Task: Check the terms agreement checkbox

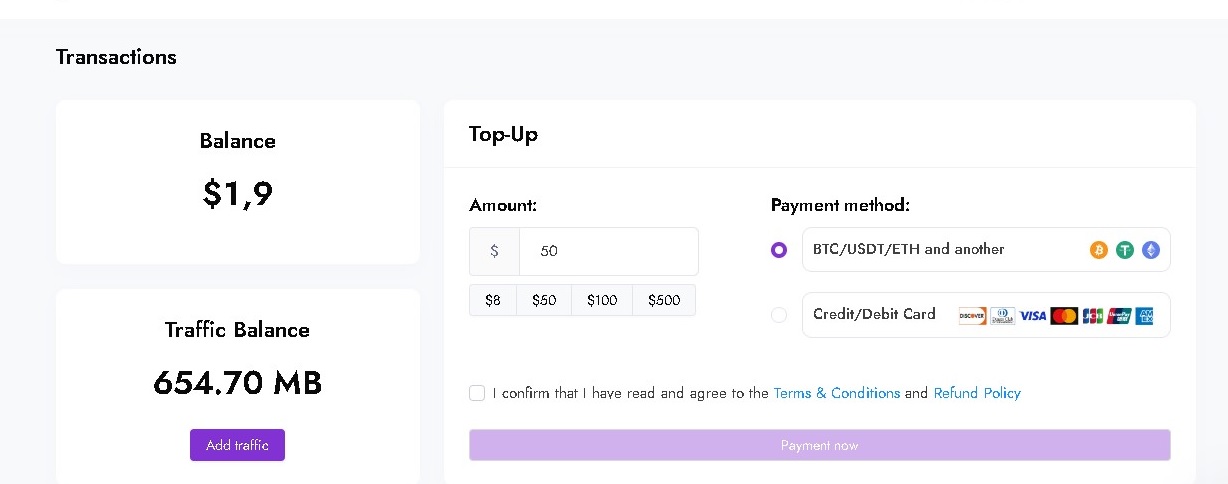Action: [477, 393]
